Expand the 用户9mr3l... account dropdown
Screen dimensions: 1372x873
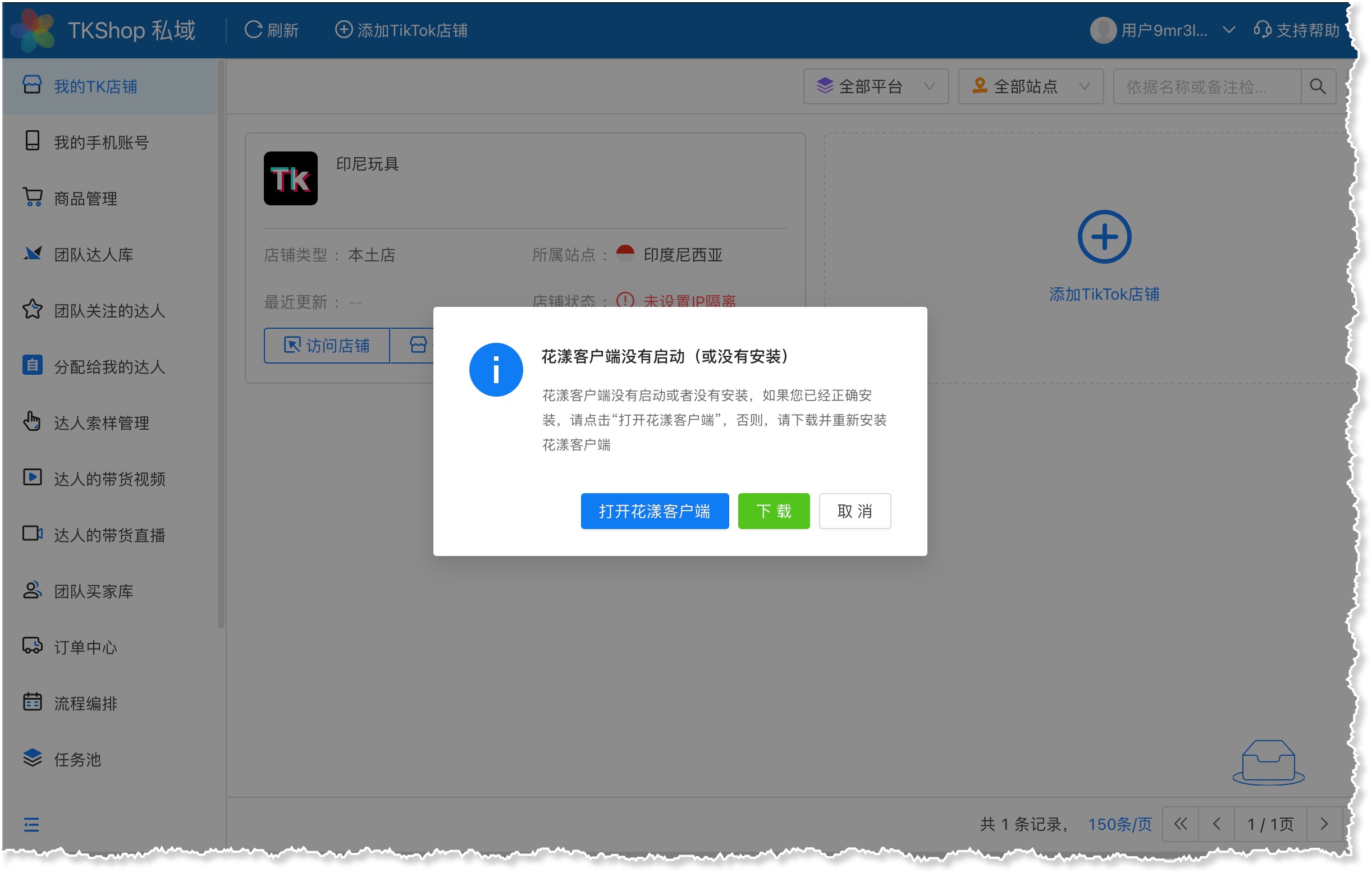click(x=1228, y=30)
